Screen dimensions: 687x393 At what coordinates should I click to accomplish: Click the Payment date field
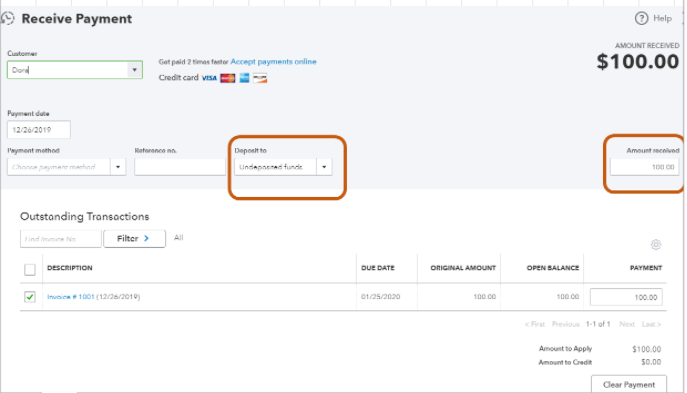[39, 130]
